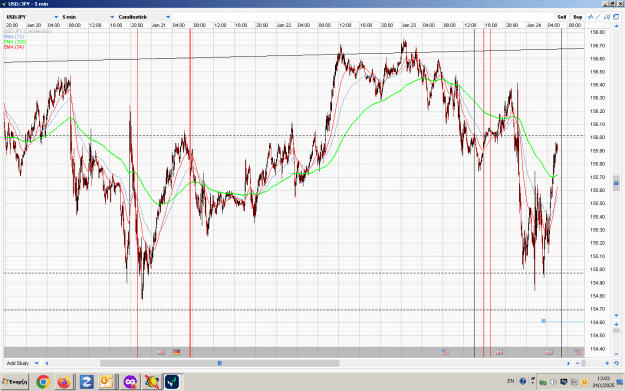Click the EMA (72) legend label

click(x=14, y=37)
